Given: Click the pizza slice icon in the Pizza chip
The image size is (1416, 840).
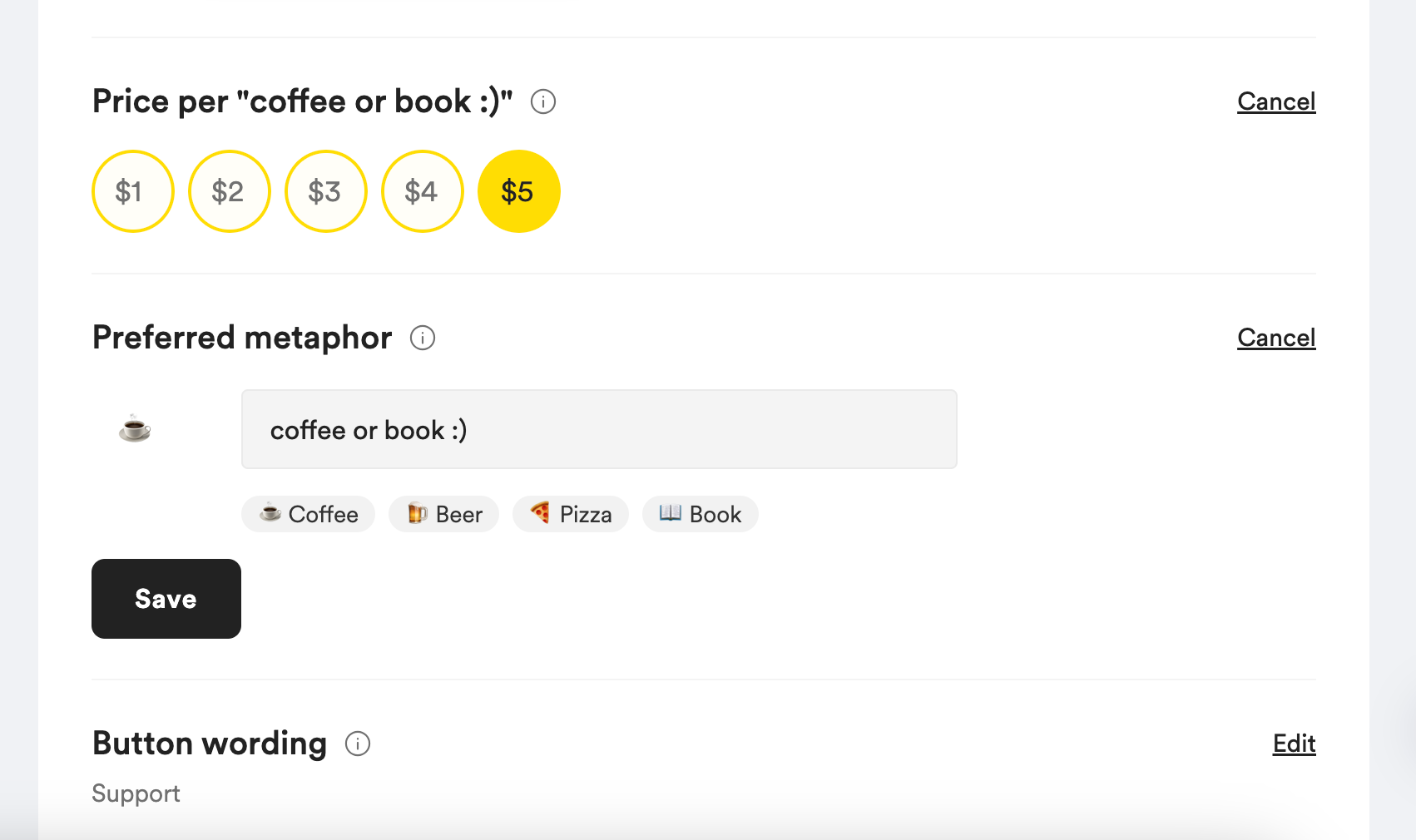Looking at the screenshot, I should point(541,514).
